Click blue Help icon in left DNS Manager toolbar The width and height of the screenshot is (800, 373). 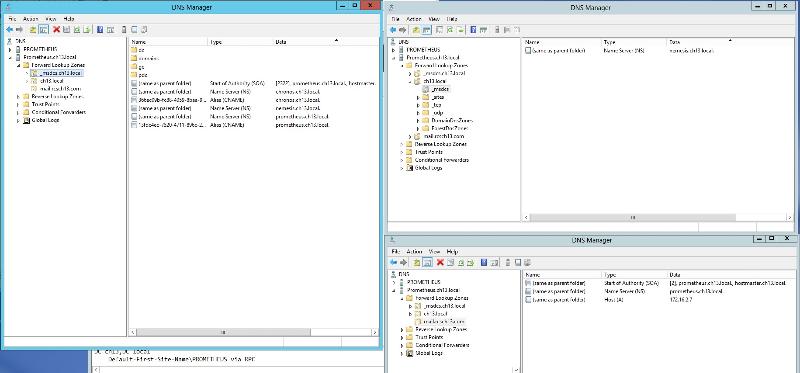coord(100,30)
